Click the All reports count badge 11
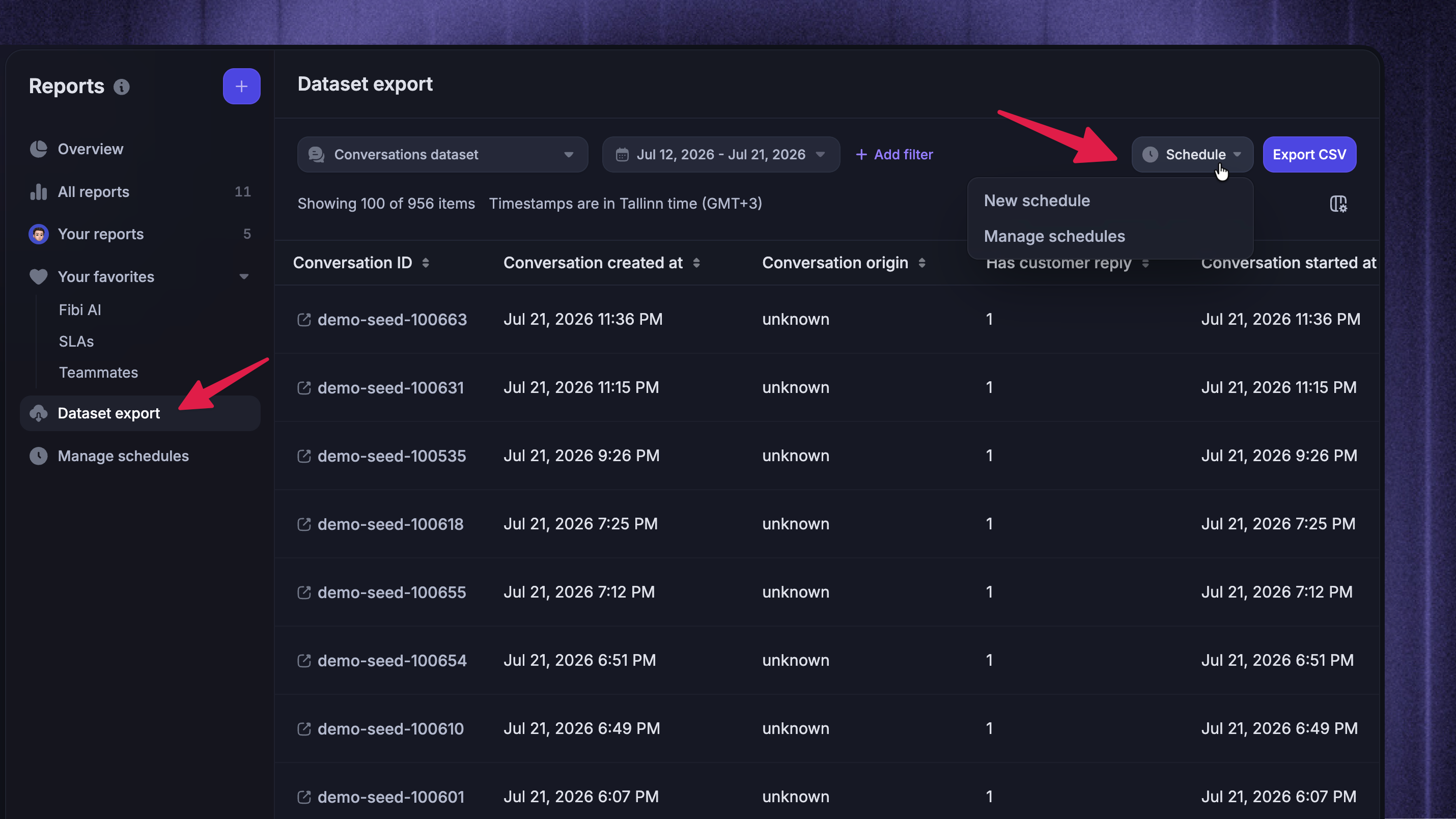The width and height of the screenshot is (1456, 819). 242,192
